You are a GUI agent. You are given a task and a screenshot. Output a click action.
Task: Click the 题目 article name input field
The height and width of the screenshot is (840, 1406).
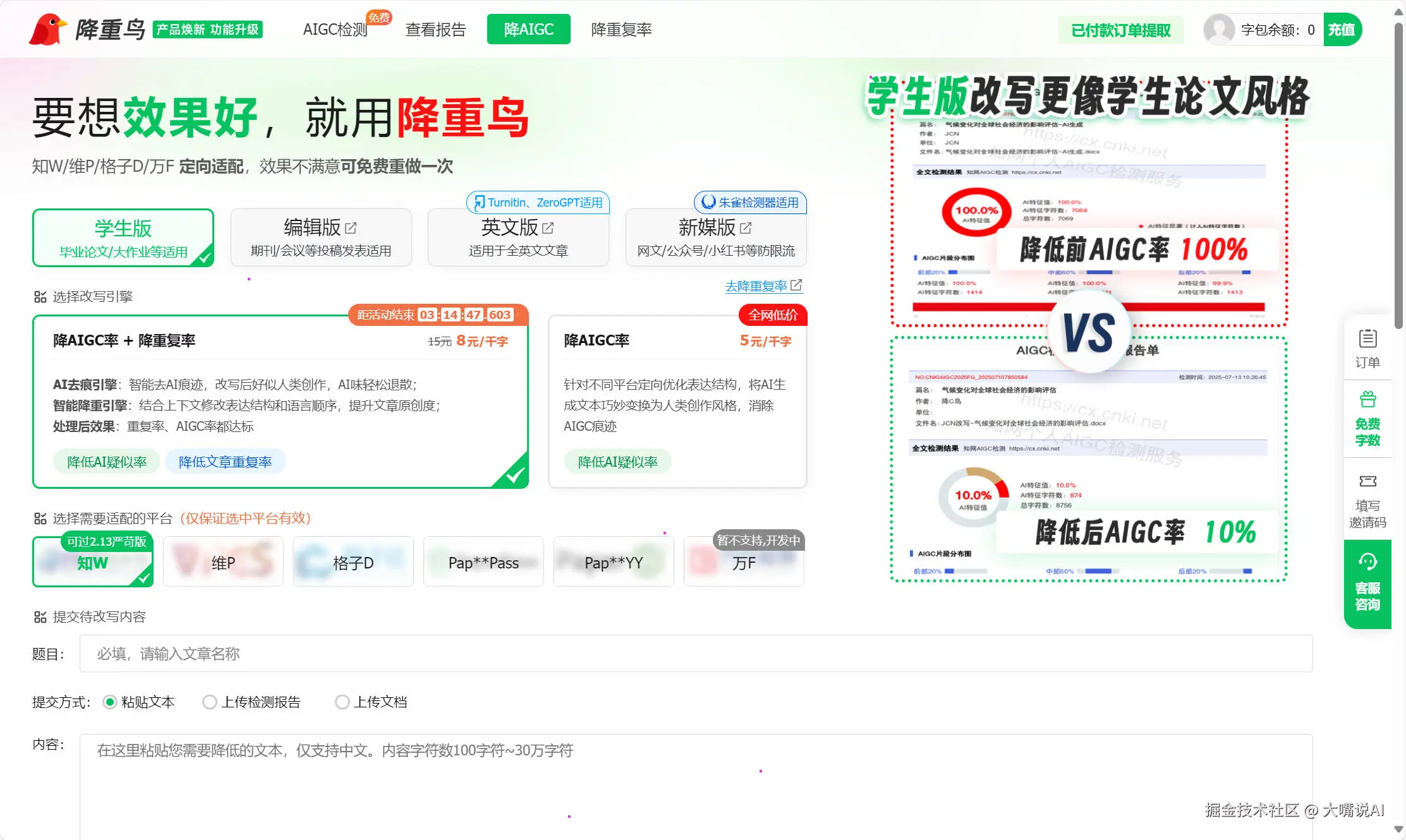pyautogui.click(x=695, y=654)
